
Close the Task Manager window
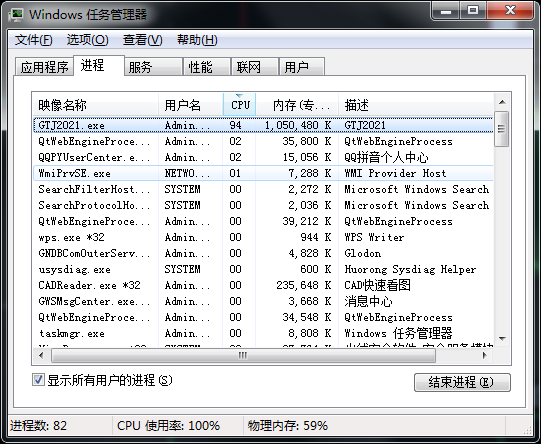(510, 11)
